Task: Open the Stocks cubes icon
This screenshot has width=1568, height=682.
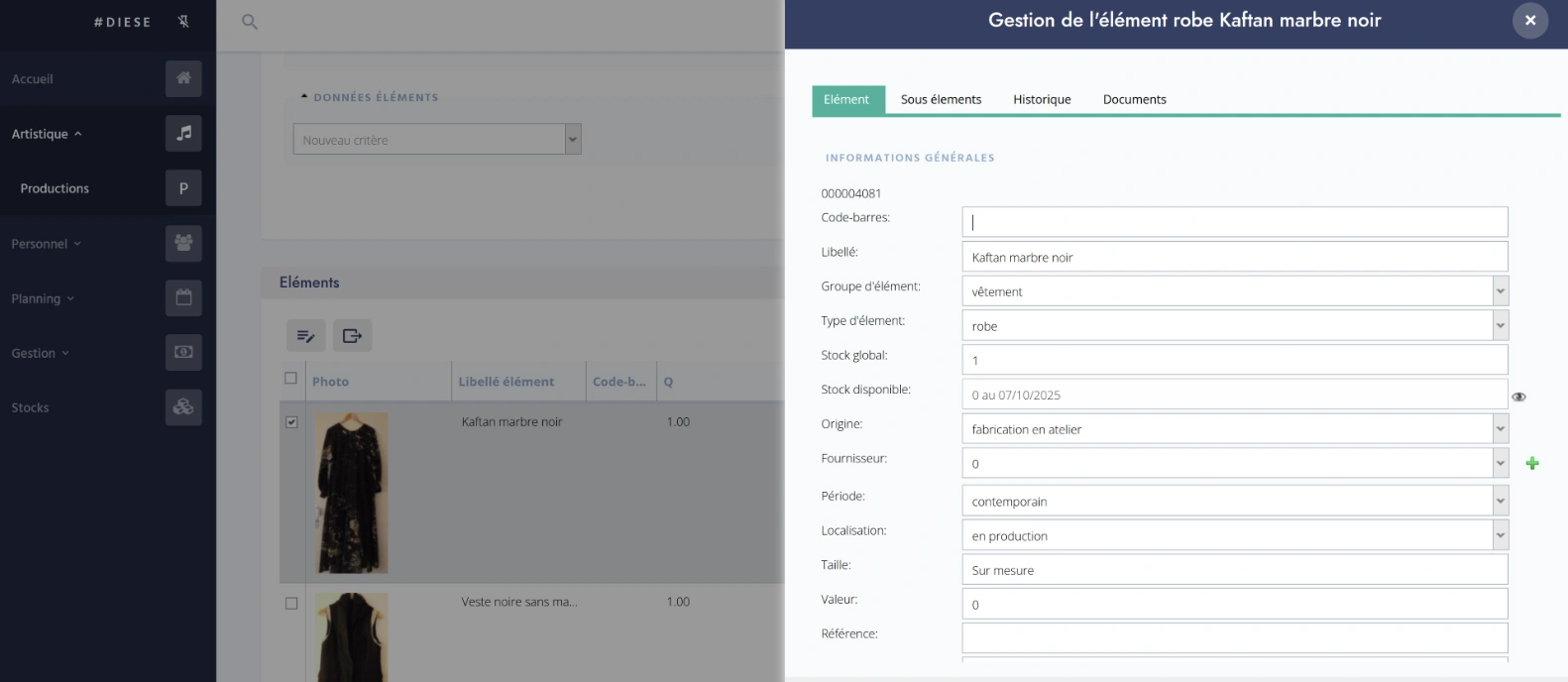Action: (183, 407)
